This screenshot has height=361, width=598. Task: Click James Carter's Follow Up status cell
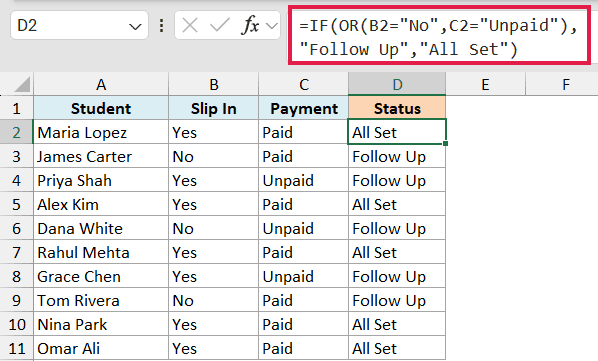[397, 156]
